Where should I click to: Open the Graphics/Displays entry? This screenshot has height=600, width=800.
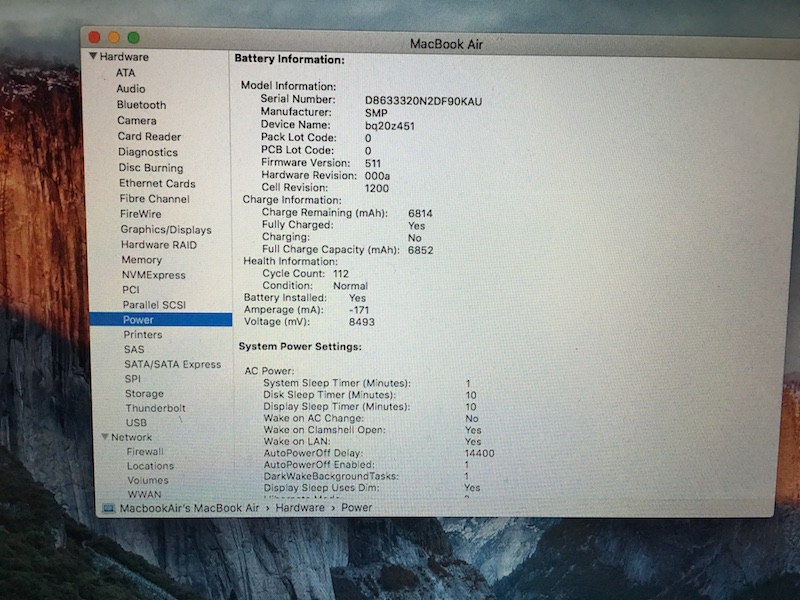coord(166,230)
